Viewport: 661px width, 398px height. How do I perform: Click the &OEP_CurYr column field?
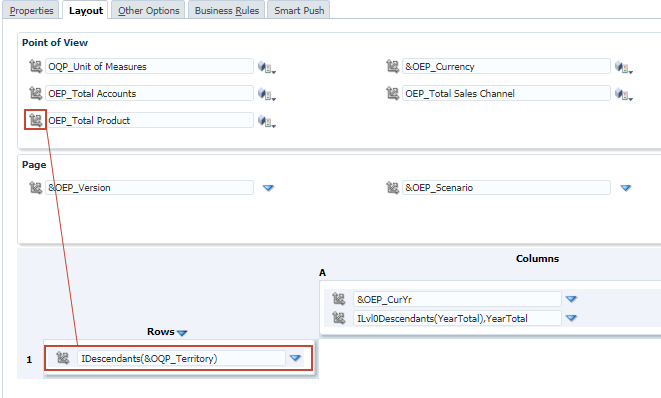(x=457, y=299)
